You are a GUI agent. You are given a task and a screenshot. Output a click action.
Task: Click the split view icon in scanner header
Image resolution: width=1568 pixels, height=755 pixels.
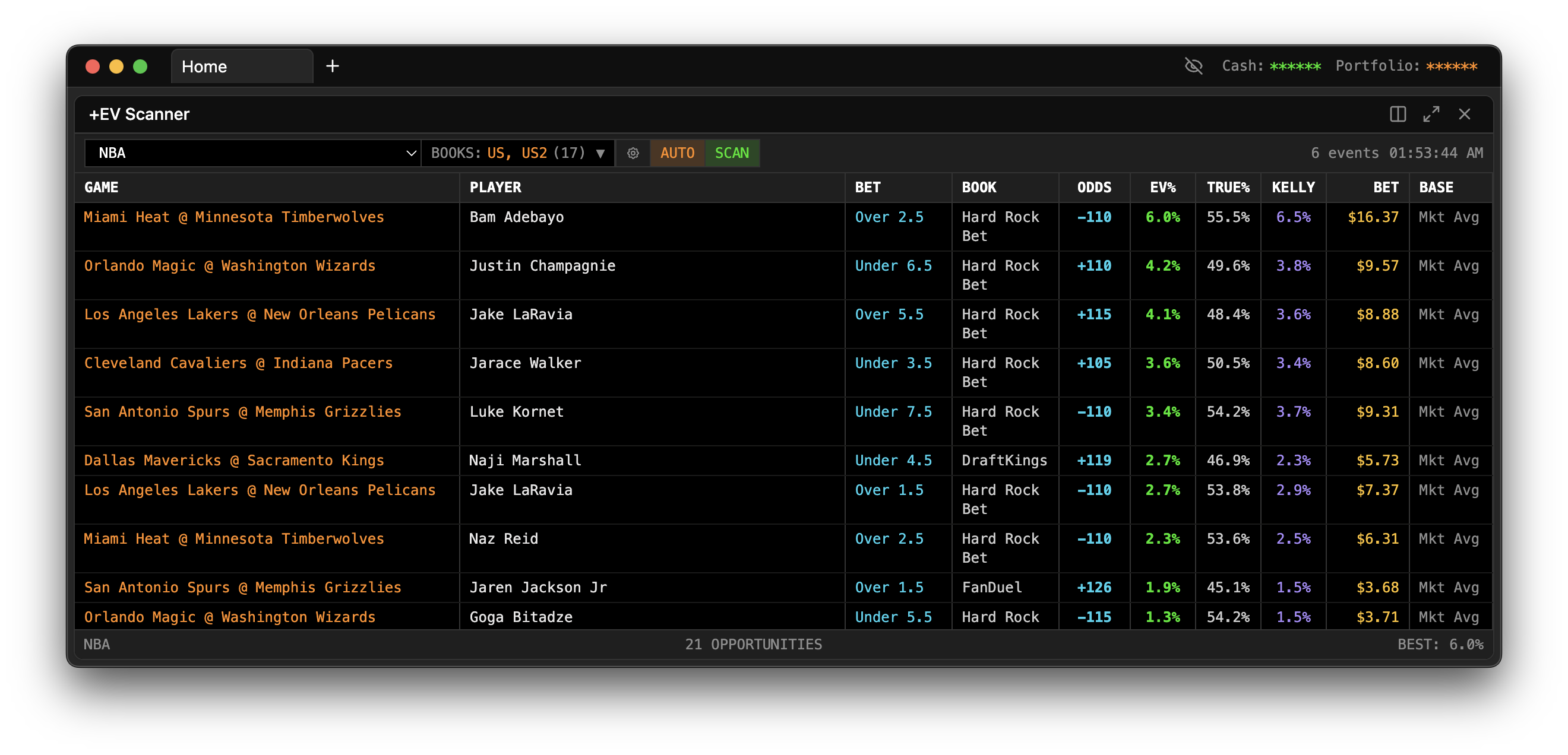[1398, 114]
